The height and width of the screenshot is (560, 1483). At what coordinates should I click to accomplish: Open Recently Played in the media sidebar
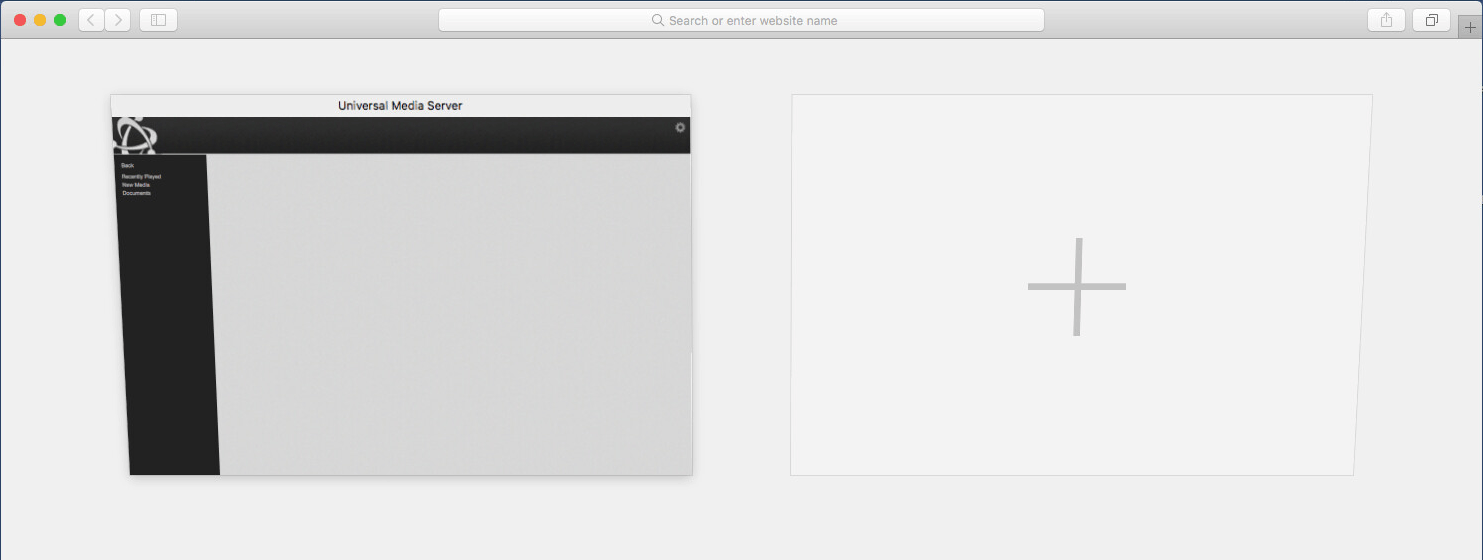pos(141,176)
